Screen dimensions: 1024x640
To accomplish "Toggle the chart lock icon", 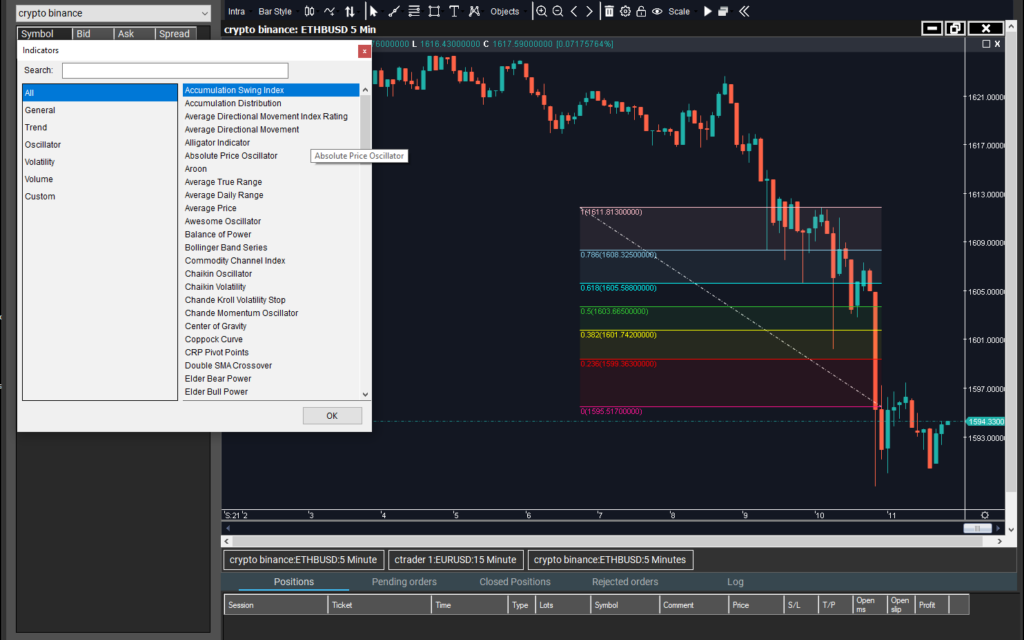I will (641, 11).
